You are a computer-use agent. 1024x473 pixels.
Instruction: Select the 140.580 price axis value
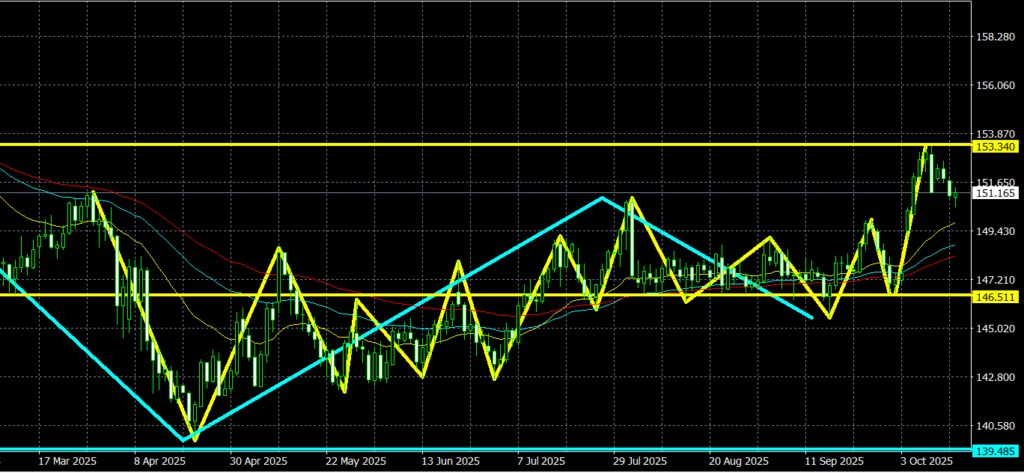coord(994,426)
